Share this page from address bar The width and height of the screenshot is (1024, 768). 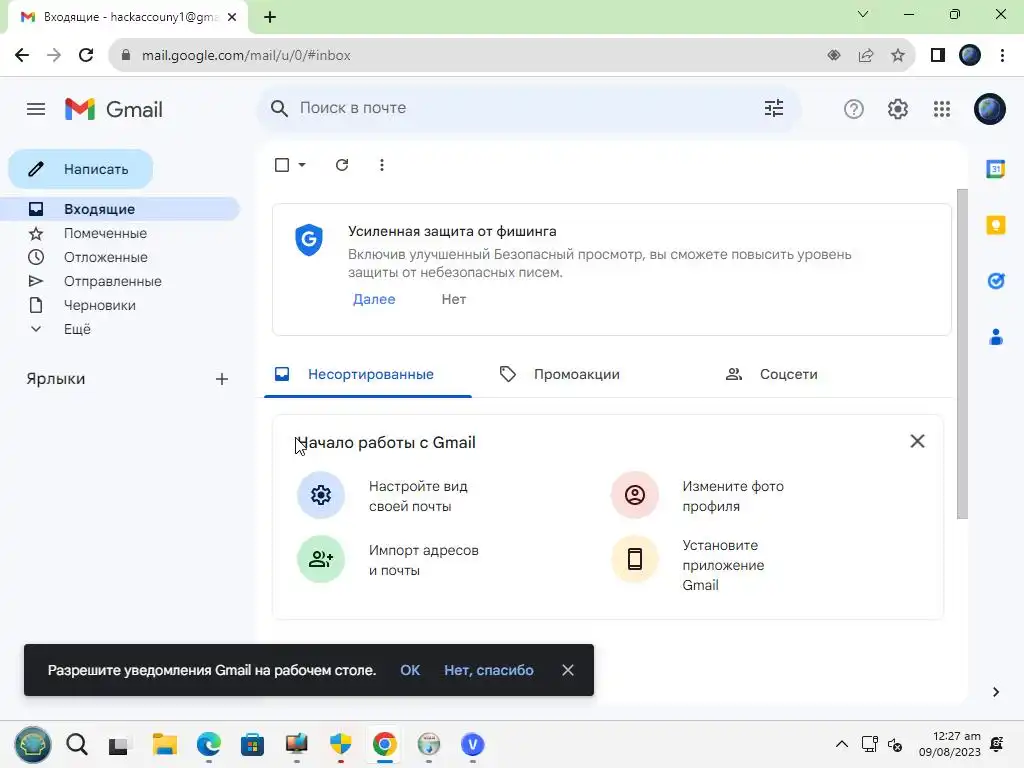(x=866, y=56)
